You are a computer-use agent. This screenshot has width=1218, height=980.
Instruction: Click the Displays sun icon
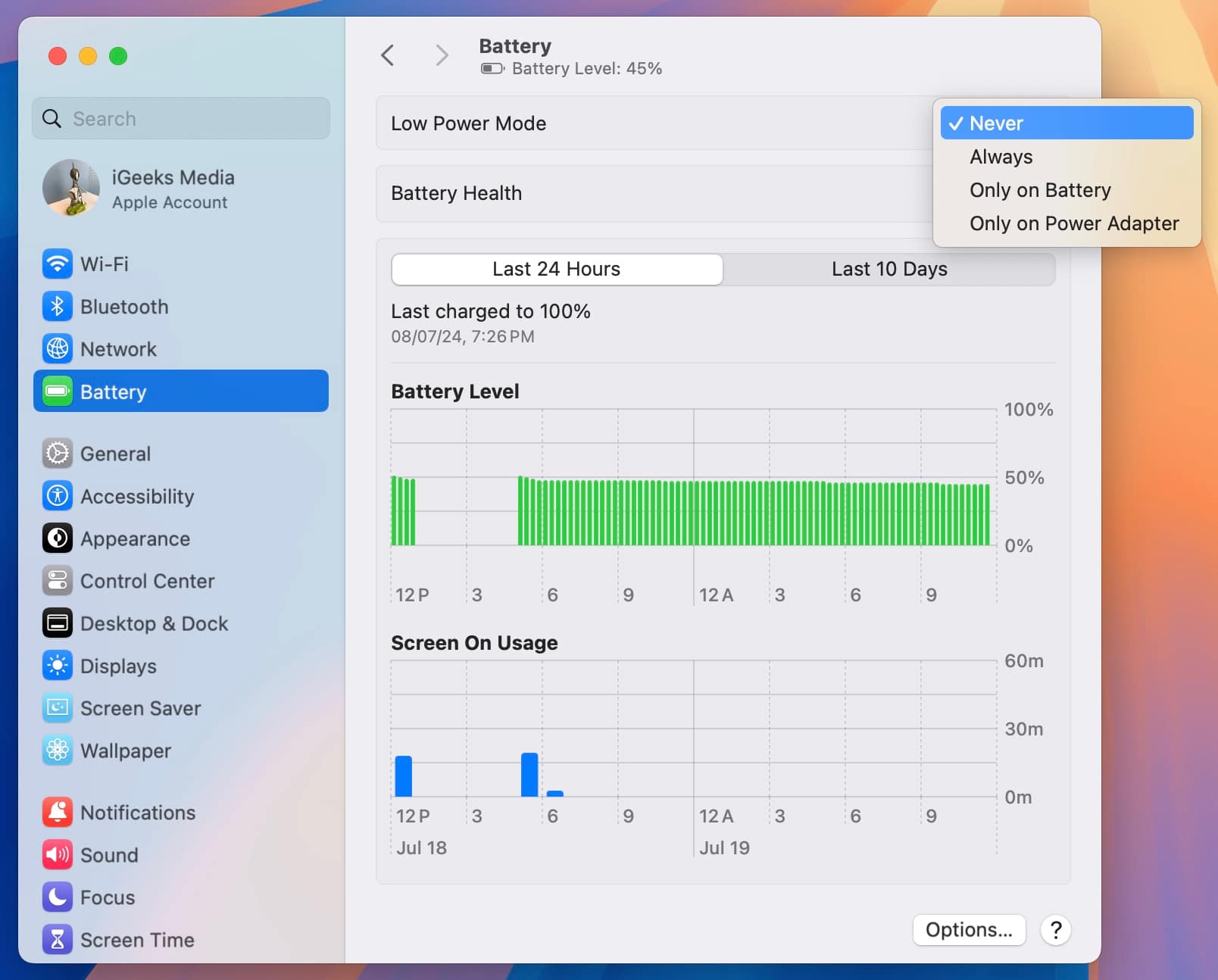click(58, 666)
